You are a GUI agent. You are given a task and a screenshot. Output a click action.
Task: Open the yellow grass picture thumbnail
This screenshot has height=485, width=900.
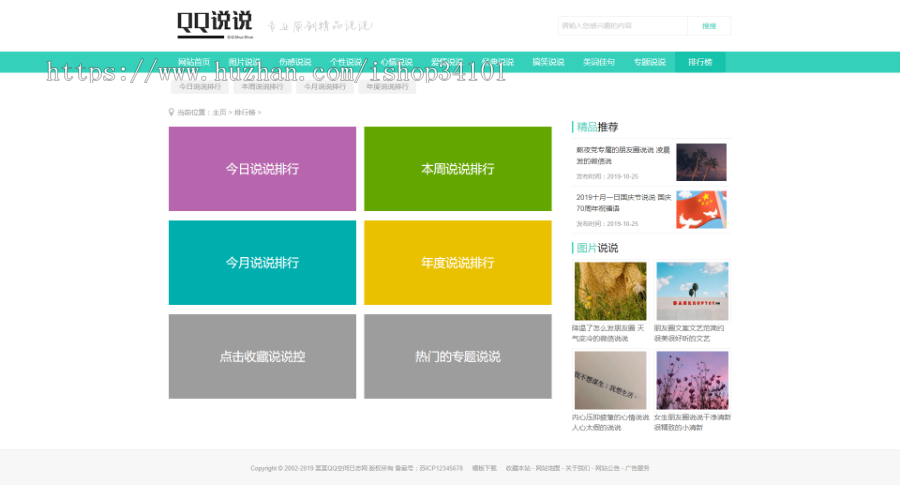coord(610,291)
